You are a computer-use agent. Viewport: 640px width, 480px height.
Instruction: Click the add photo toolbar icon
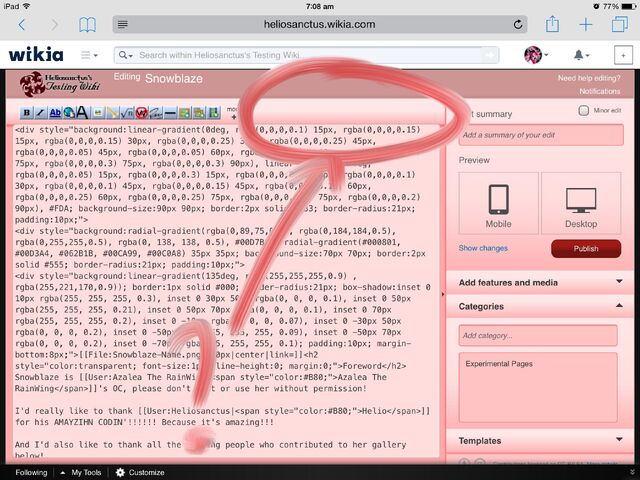184,113
